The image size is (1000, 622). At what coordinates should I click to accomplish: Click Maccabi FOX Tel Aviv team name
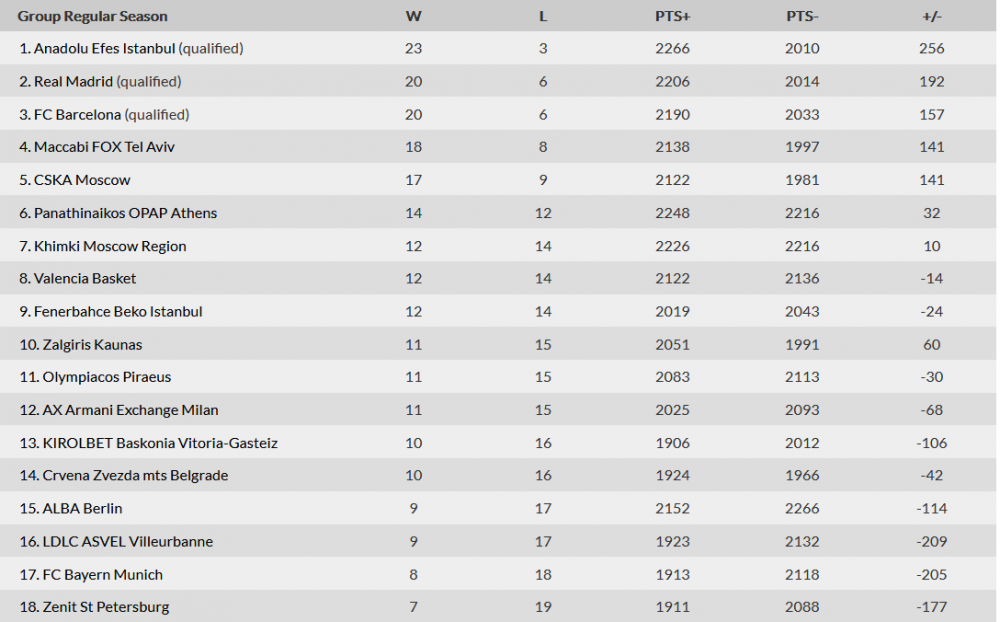click(x=105, y=147)
